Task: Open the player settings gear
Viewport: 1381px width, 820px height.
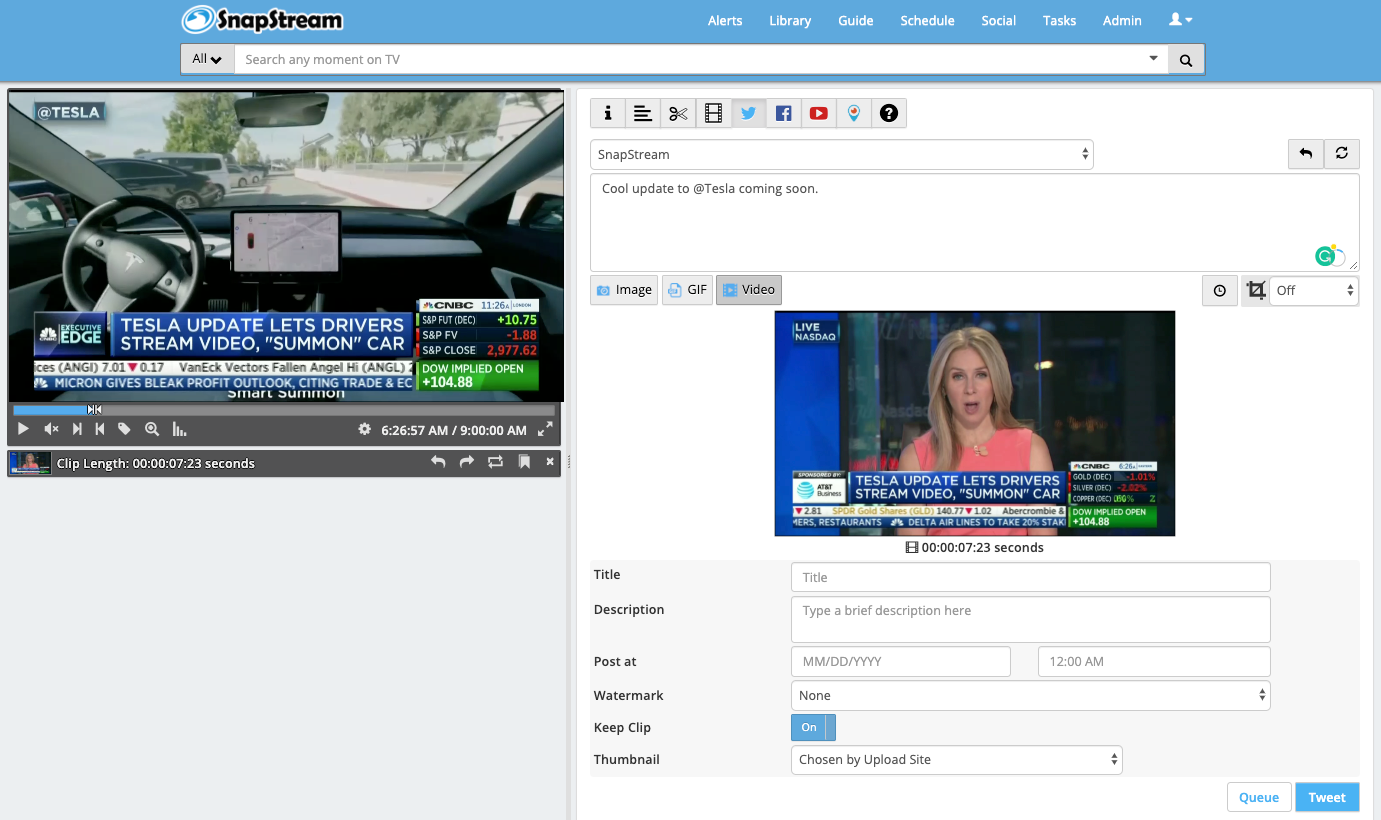Action: 365,430
